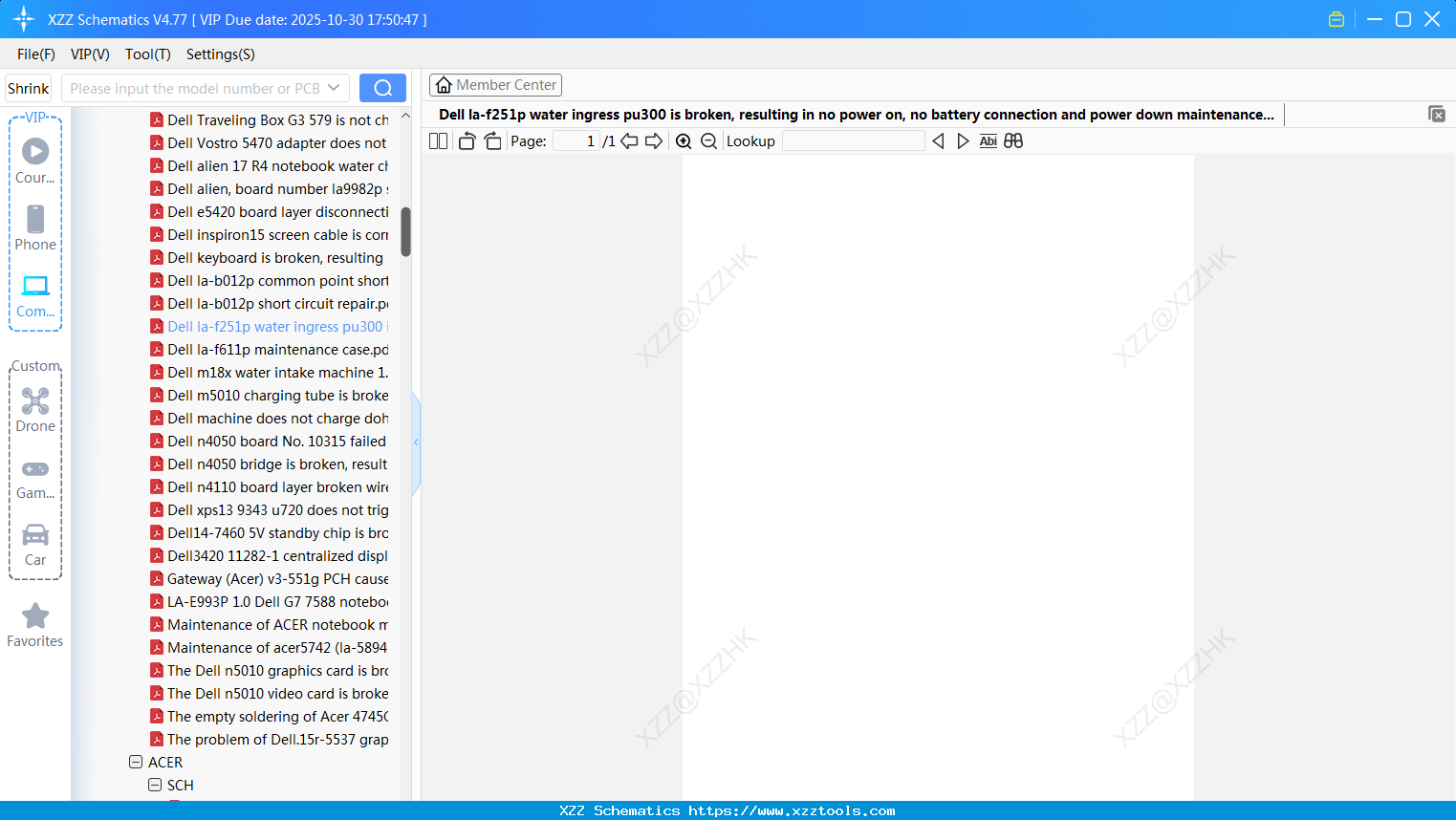Open 'Dell m5010 charging tube' file
1456x820 pixels.
pos(270,396)
